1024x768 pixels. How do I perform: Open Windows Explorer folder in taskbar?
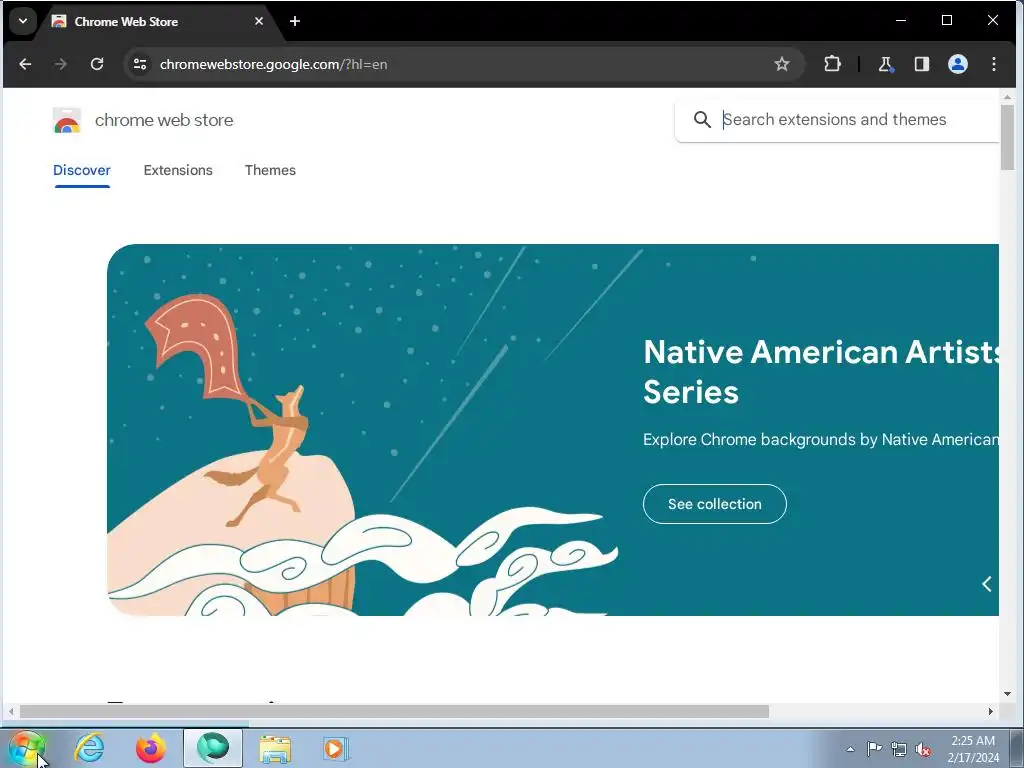[275, 748]
